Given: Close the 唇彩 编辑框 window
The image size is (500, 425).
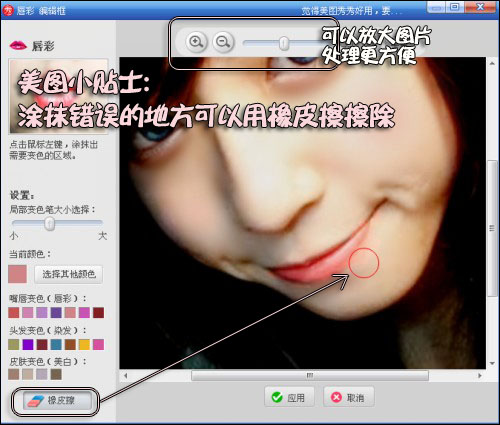Looking at the screenshot, I should [480, 7].
